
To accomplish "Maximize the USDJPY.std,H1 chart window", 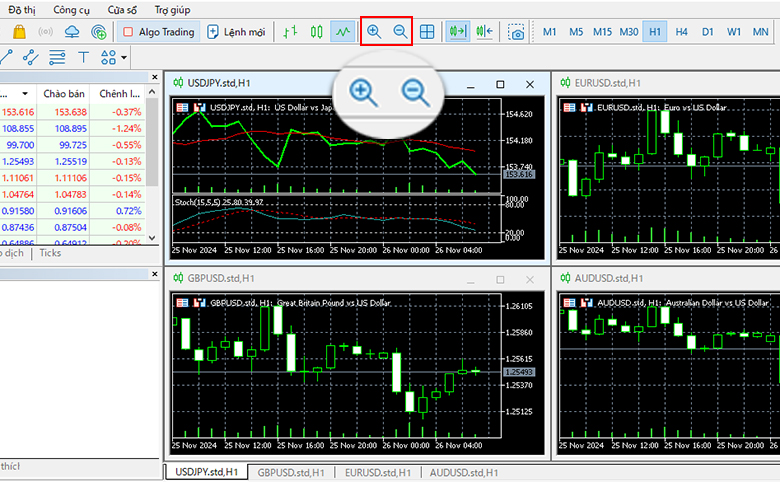I will 500,85.
